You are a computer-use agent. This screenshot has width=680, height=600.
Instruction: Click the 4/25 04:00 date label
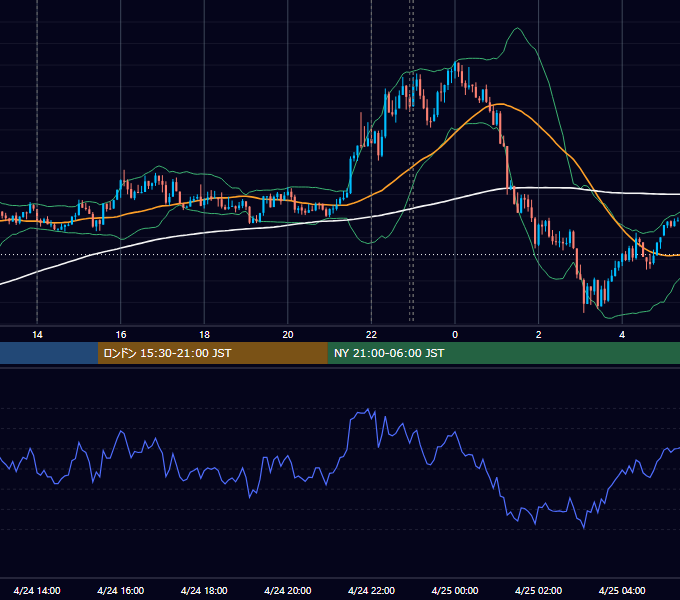(622, 590)
